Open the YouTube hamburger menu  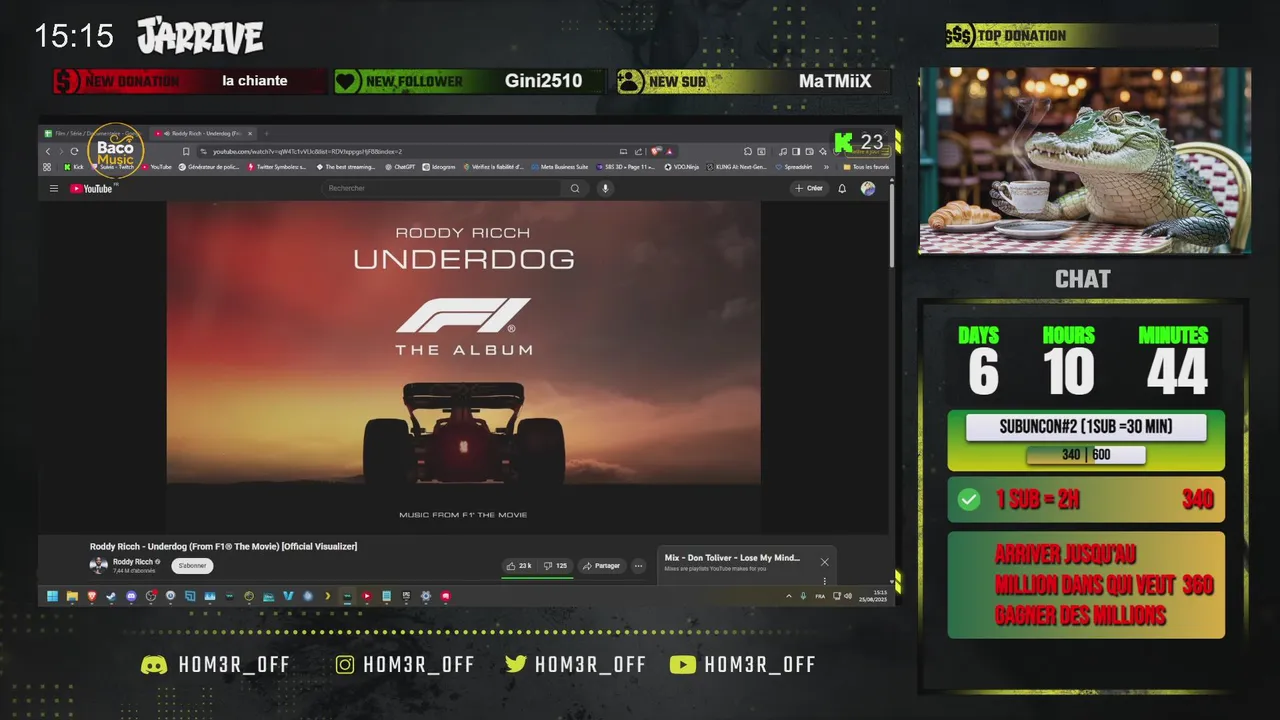point(54,188)
